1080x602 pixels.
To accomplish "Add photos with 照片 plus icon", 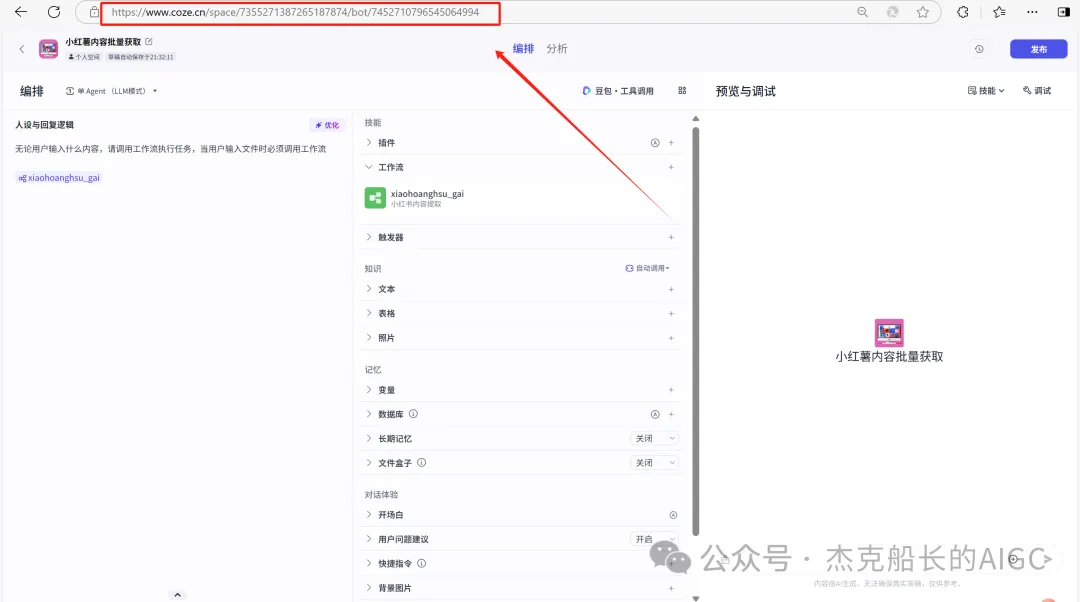I will click(x=671, y=338).
